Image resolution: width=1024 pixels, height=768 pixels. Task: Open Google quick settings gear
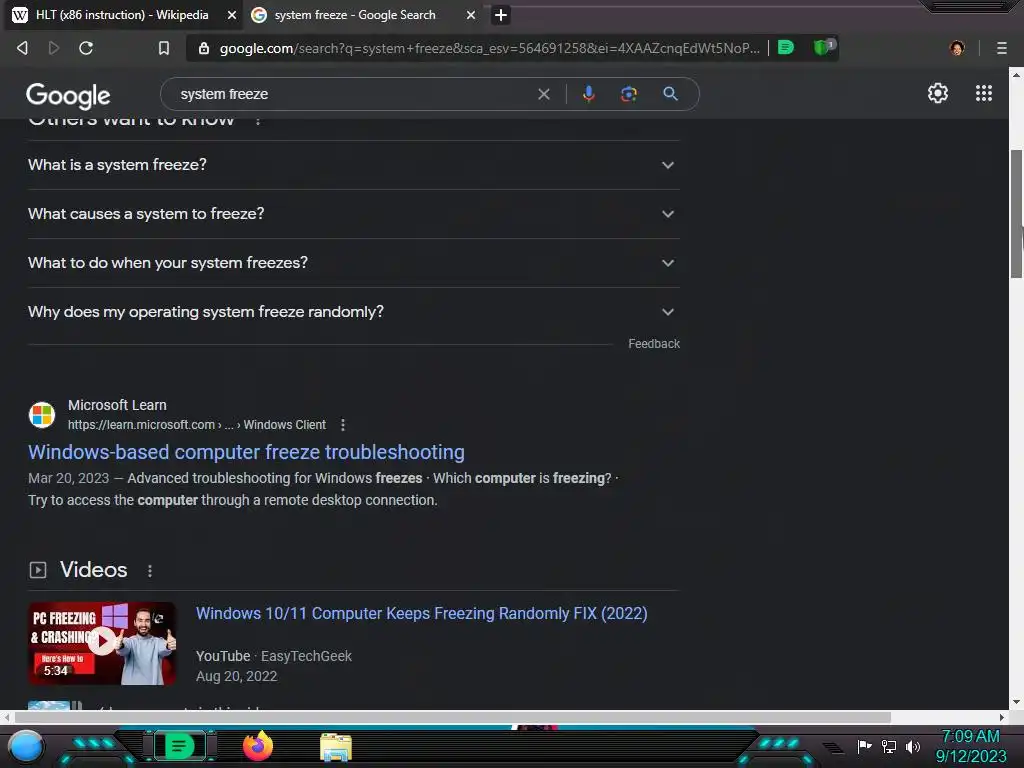938,93
